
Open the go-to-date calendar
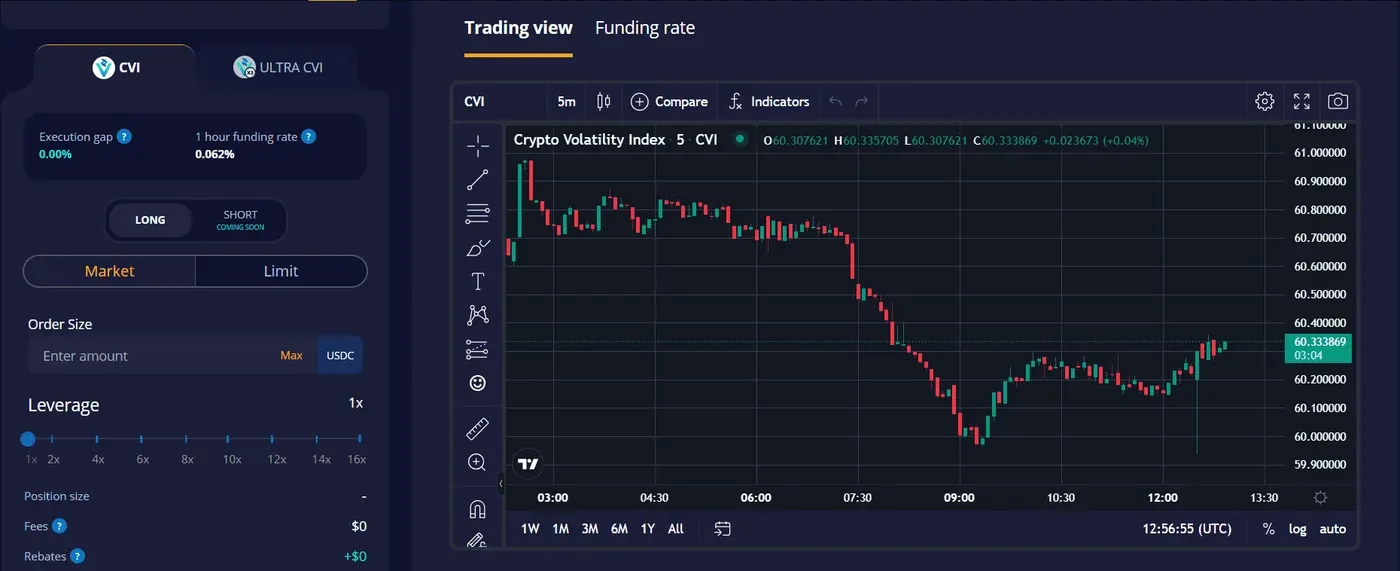click(723, 528)
